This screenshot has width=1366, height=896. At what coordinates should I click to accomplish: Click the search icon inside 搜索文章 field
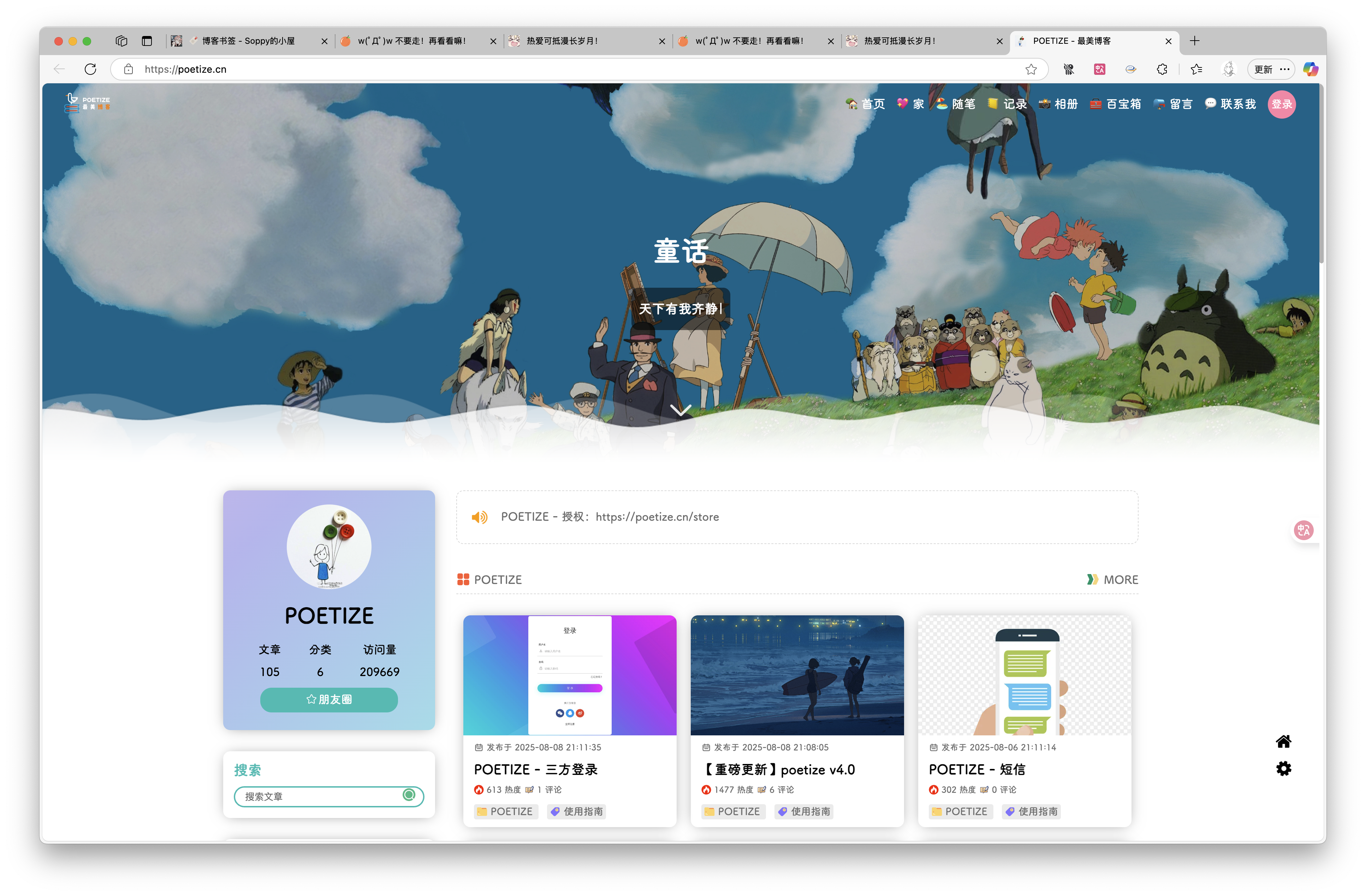pos(409,794)
